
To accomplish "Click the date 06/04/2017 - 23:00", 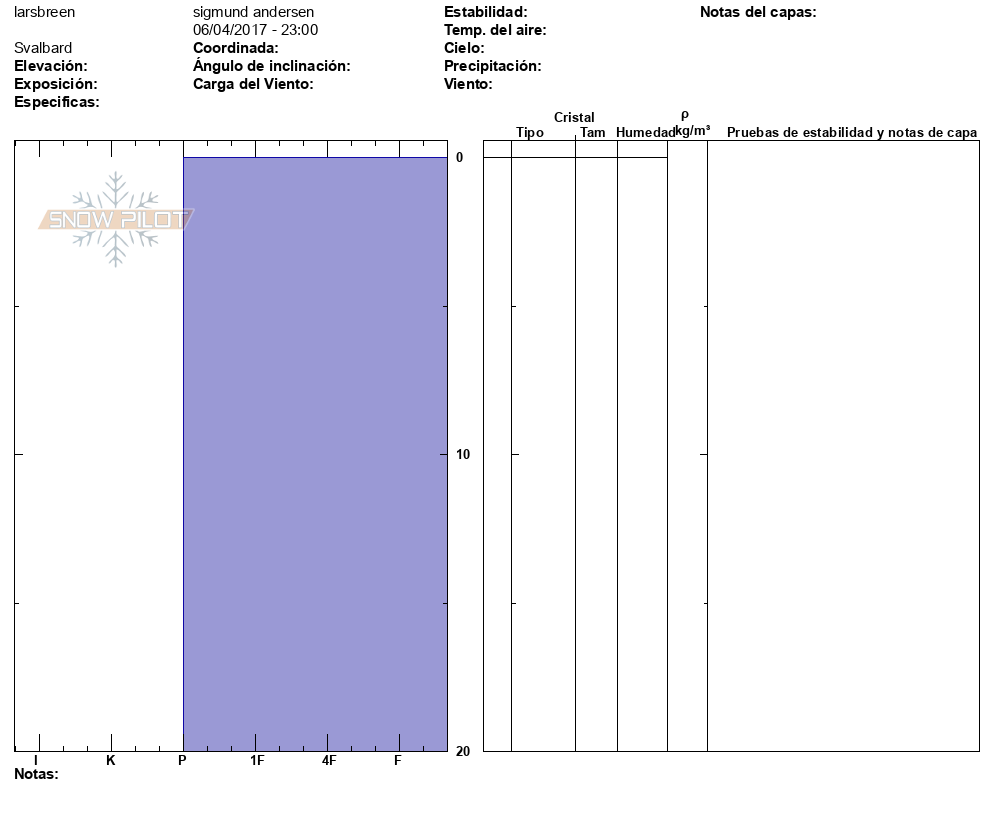I will tap(255, 30).
